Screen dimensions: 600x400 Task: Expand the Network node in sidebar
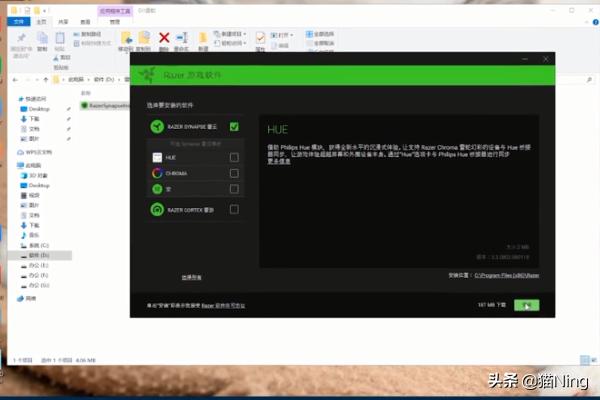click(18, 298)
